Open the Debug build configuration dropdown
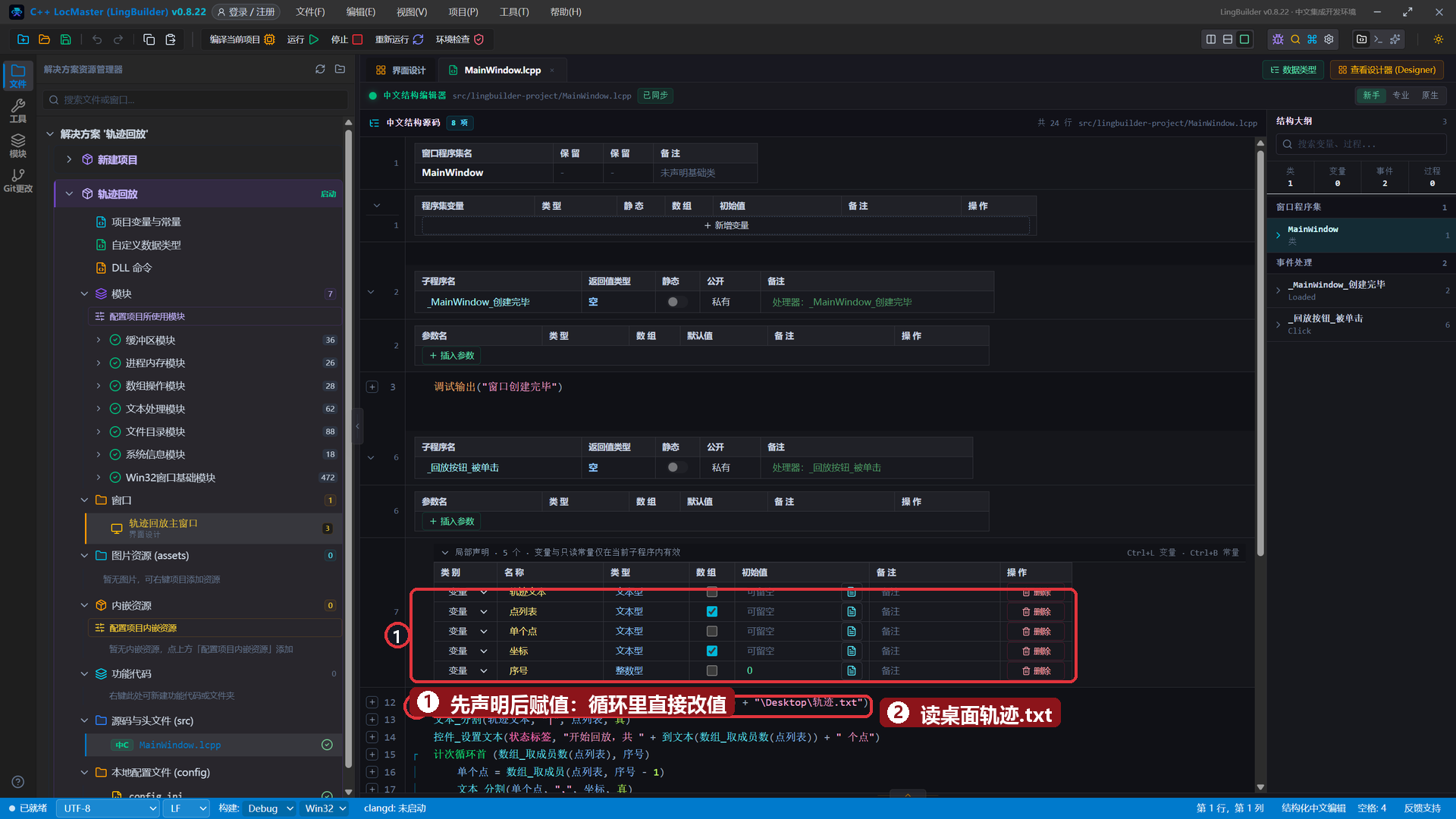Viewport: 1456px width, 819px height. [269, 808]
